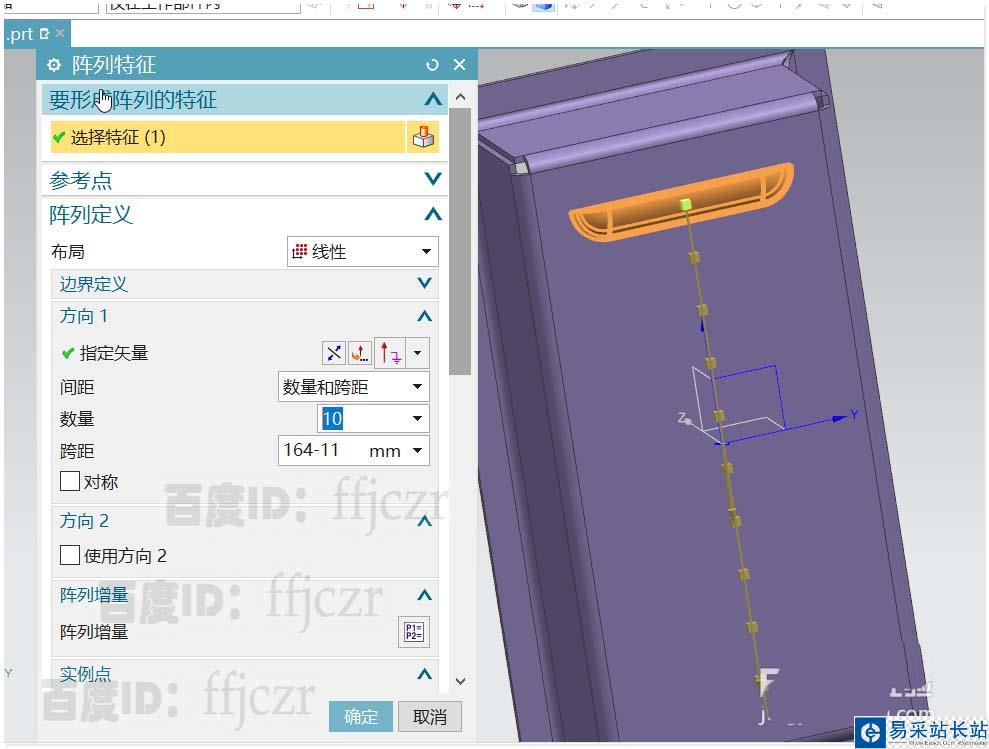The width and height of the screenshot is (989, 749).
Task: Click the 指定矢量 label
Action: point(114,353)
